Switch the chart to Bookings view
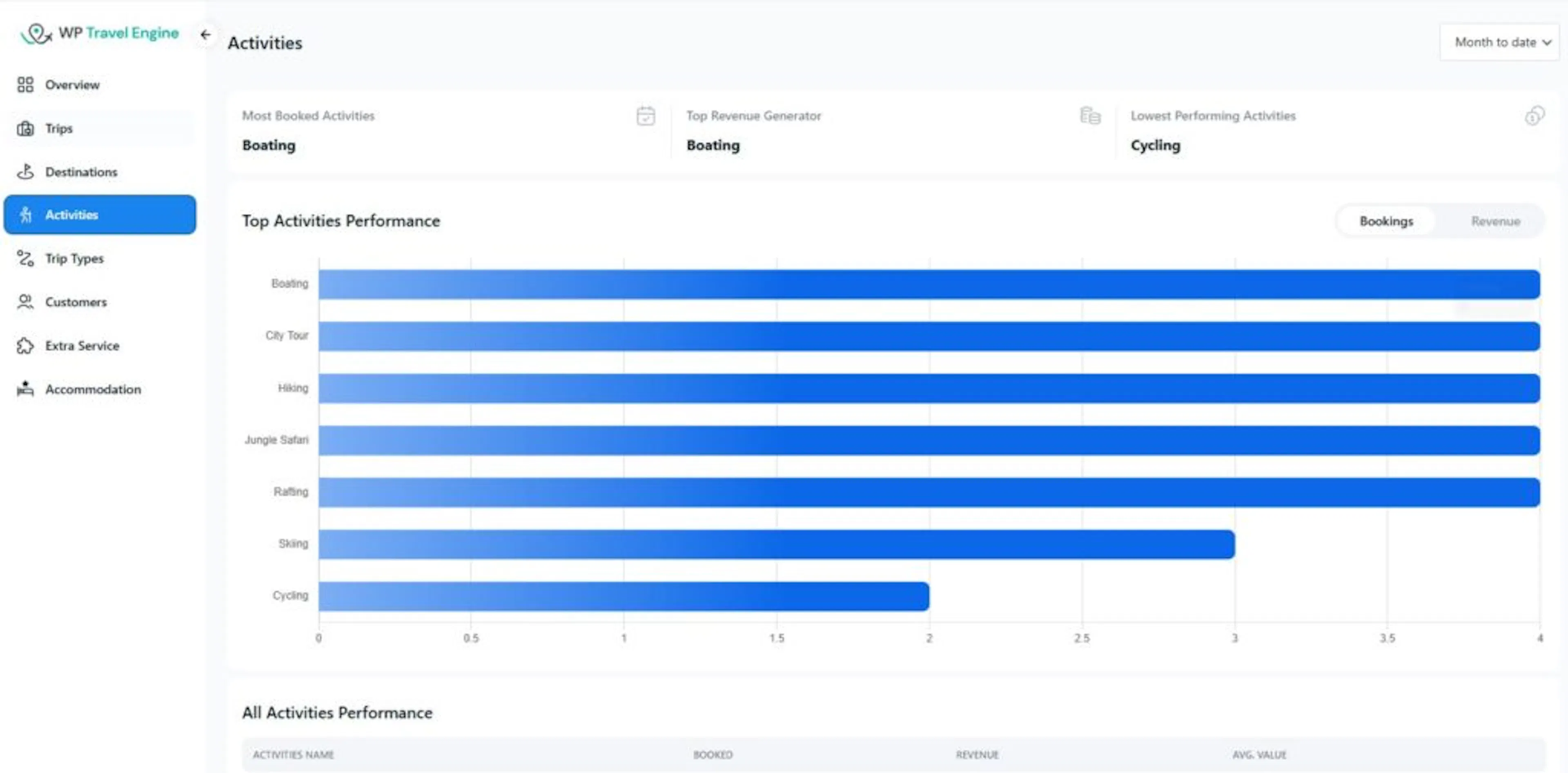 click(1386, 221)
